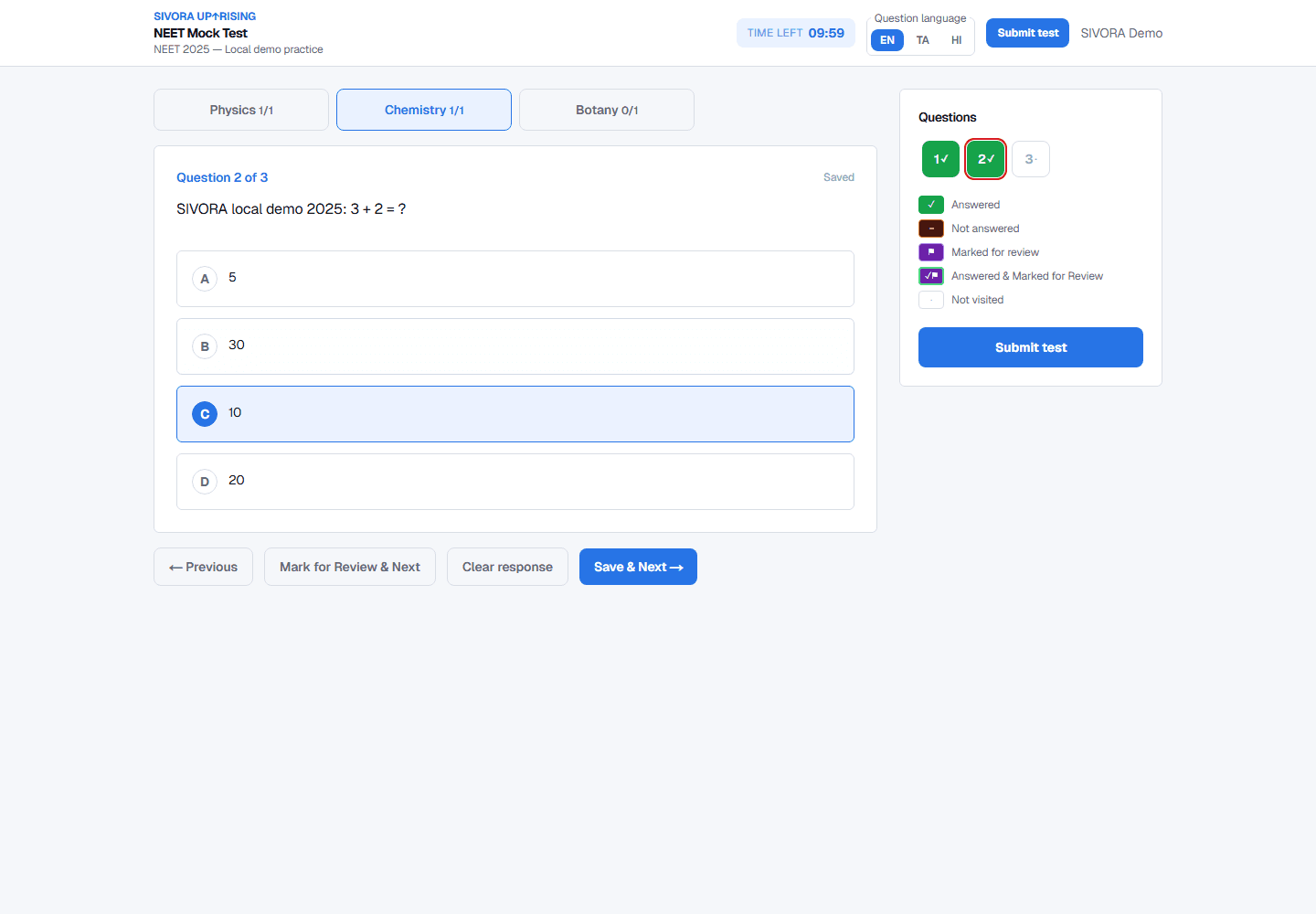Click the Not visited legend icon
Viewport: 1316px width, 914px height.
point(931,300)
